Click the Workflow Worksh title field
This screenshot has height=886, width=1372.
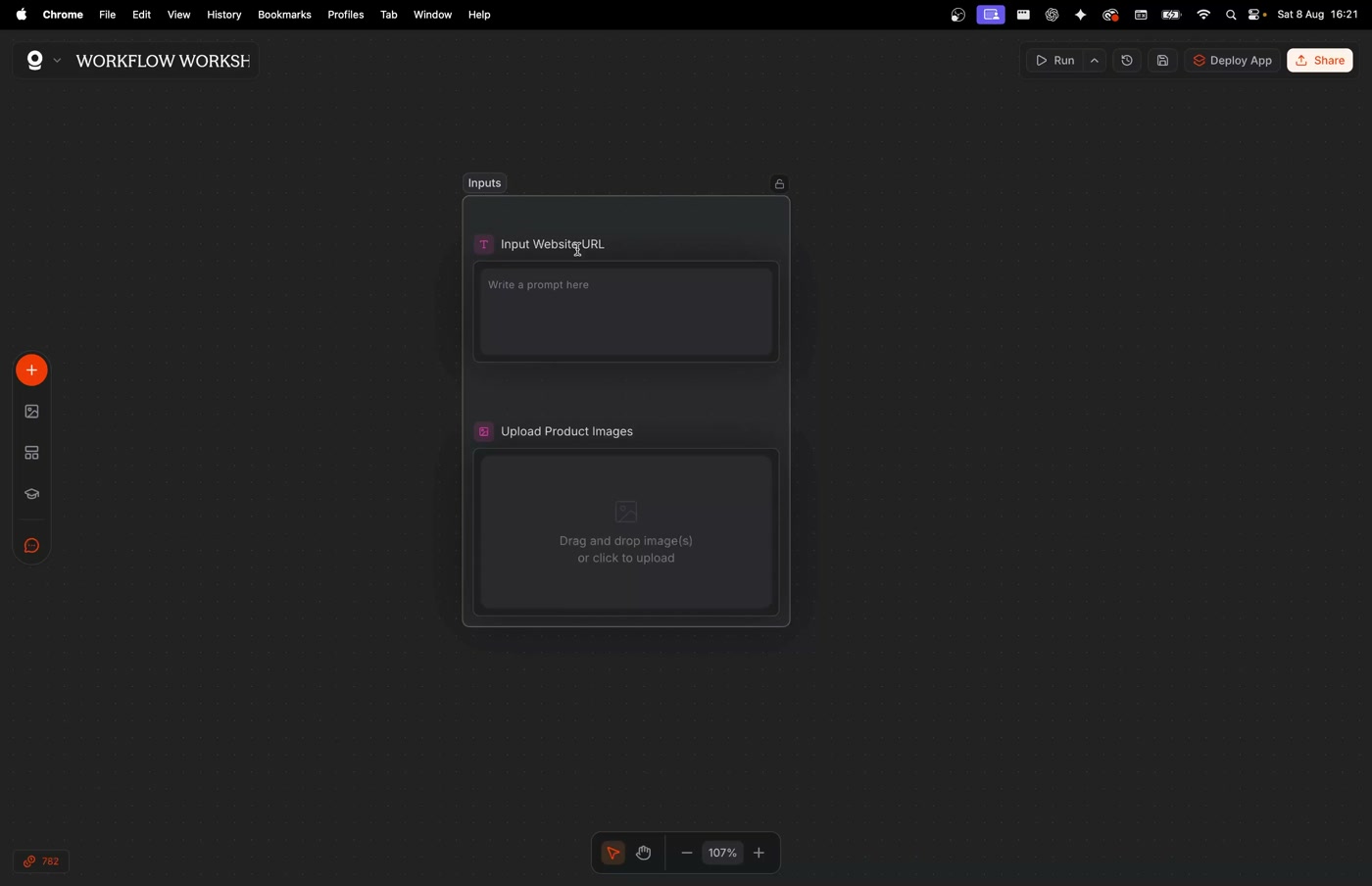click(163, 61)
